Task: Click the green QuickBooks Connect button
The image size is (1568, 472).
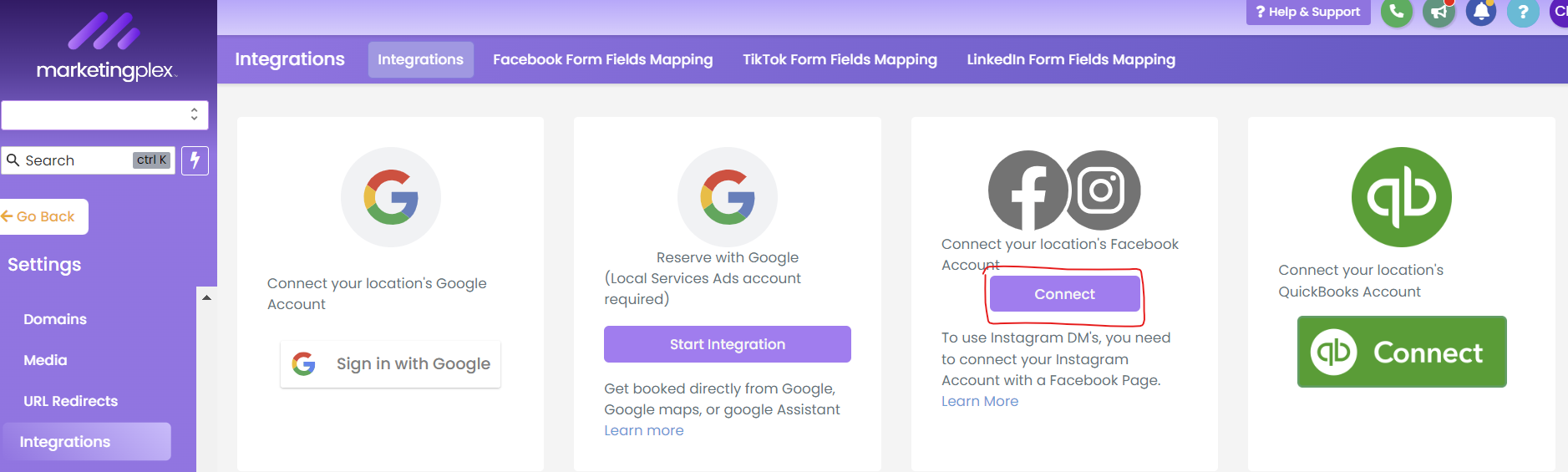Action: (x=1402, y=352)
